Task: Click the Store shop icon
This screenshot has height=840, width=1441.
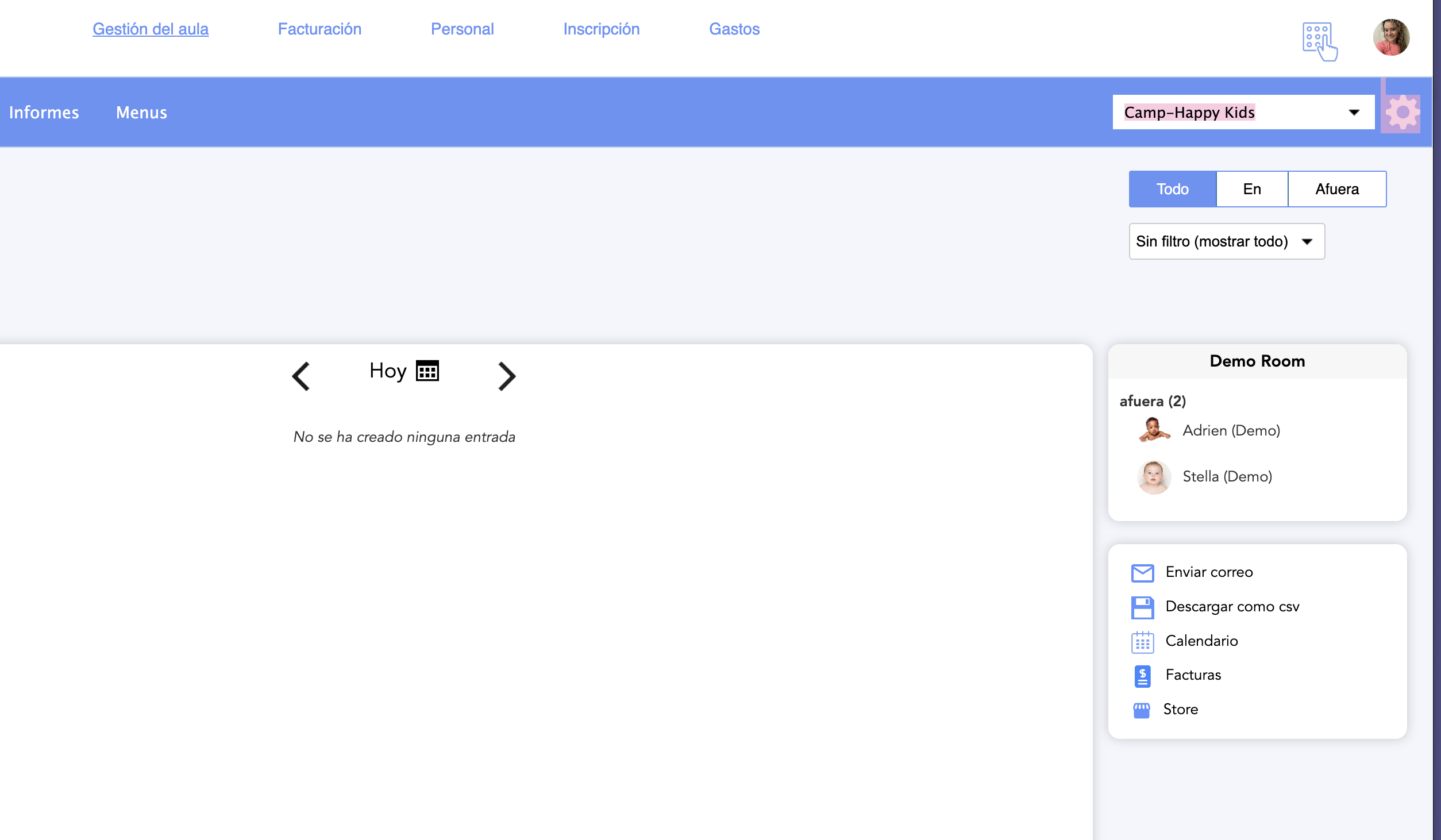Action: tap(1141, 710)
